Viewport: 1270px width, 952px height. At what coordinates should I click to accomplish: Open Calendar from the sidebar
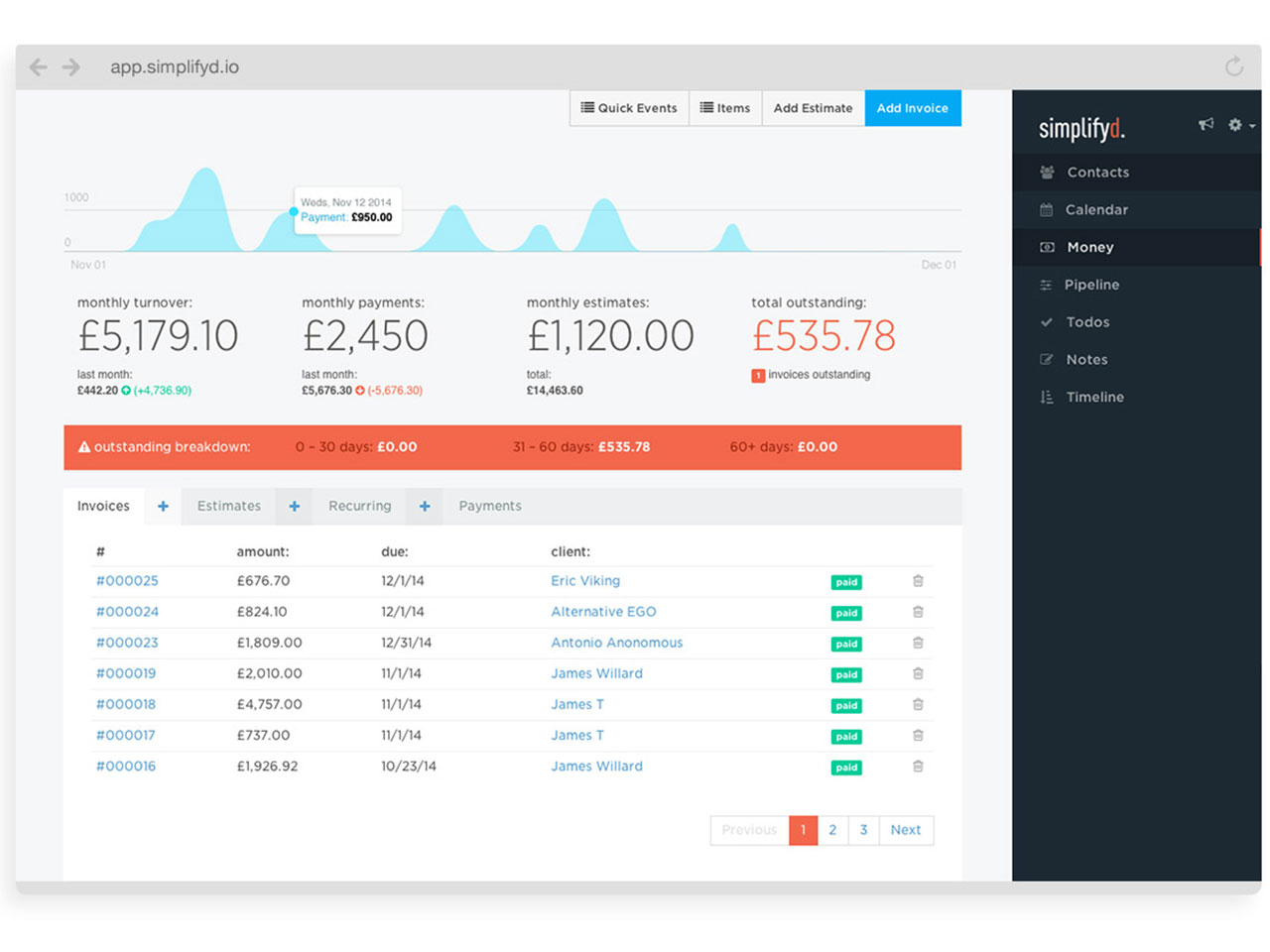1096,210
